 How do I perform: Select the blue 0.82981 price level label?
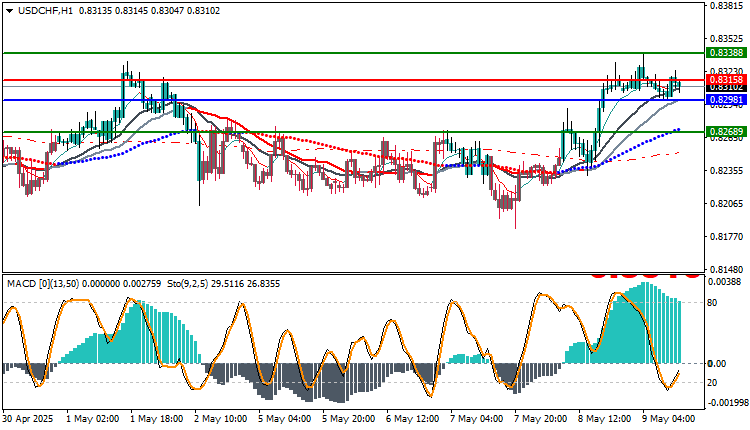coord(726,100)
